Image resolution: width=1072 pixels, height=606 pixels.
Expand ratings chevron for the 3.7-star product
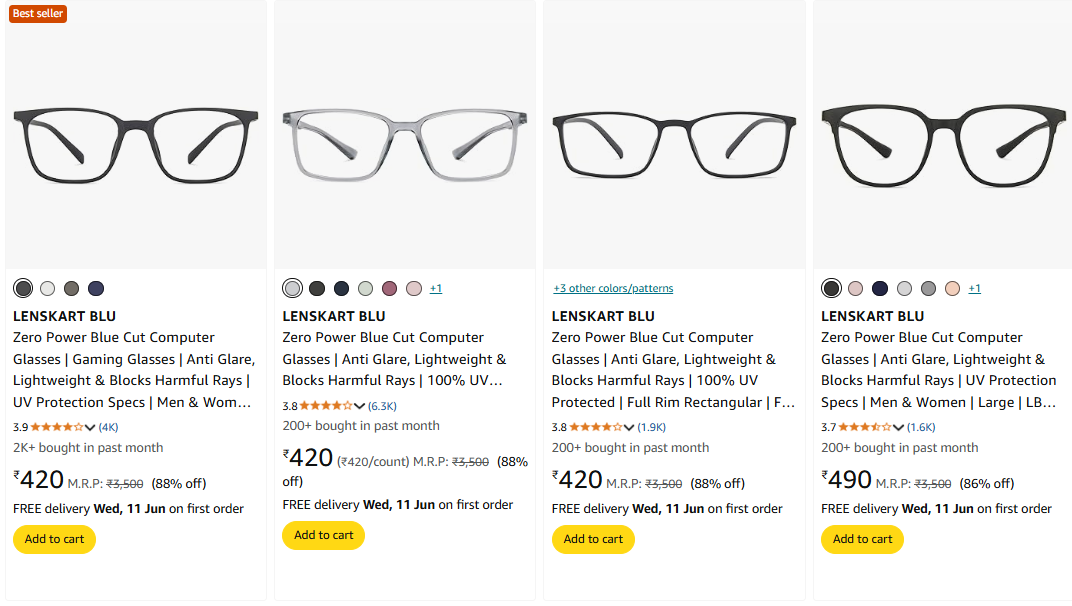[x=898, y=427]
